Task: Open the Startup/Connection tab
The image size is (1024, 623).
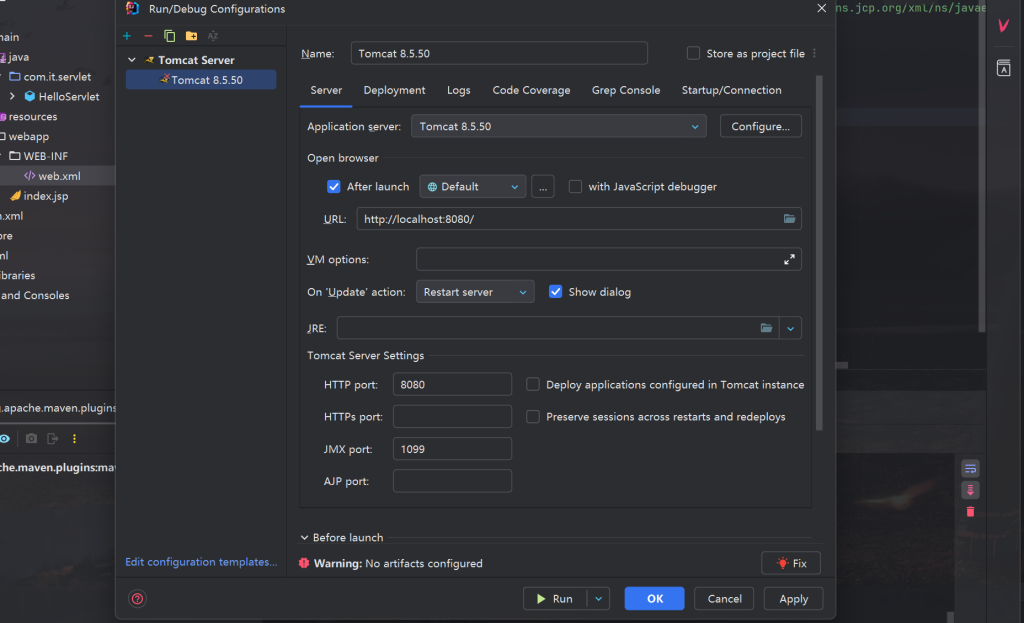Action: (731, 90)
